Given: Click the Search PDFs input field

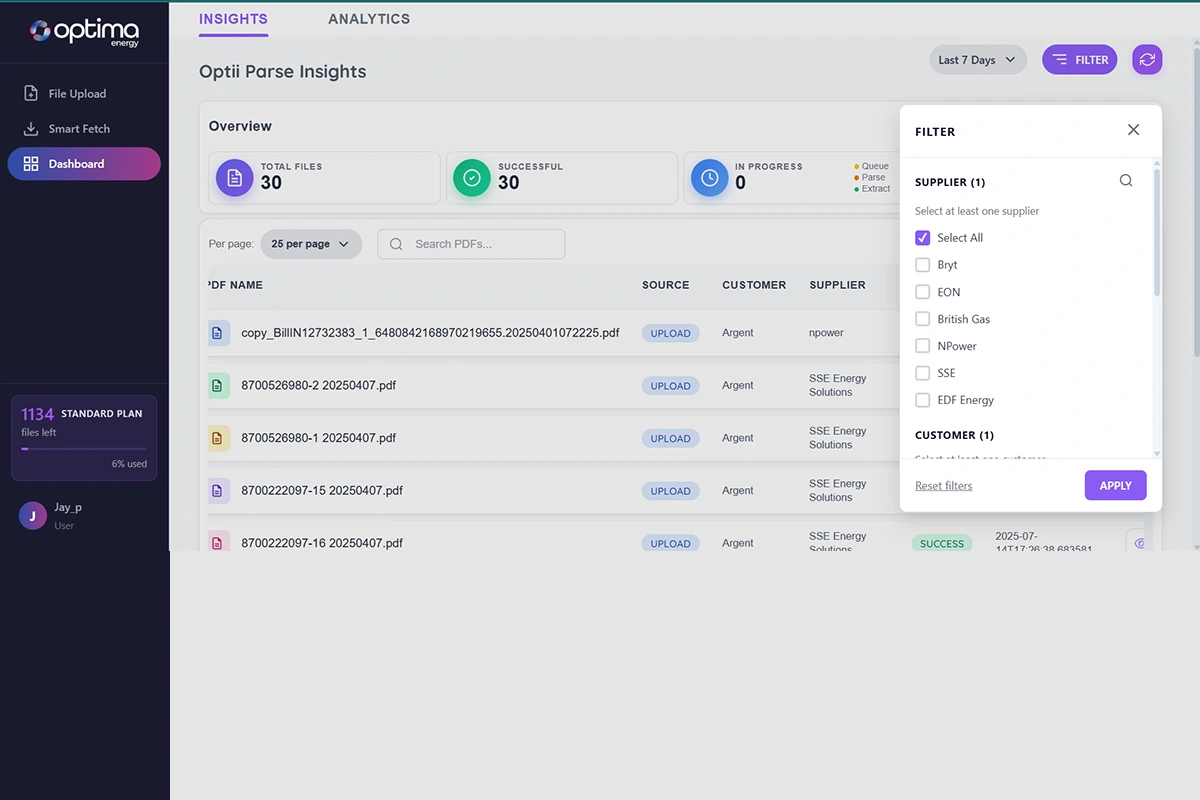Looking at the screenshot, I should pyautogui.click(x=471, y=244).
